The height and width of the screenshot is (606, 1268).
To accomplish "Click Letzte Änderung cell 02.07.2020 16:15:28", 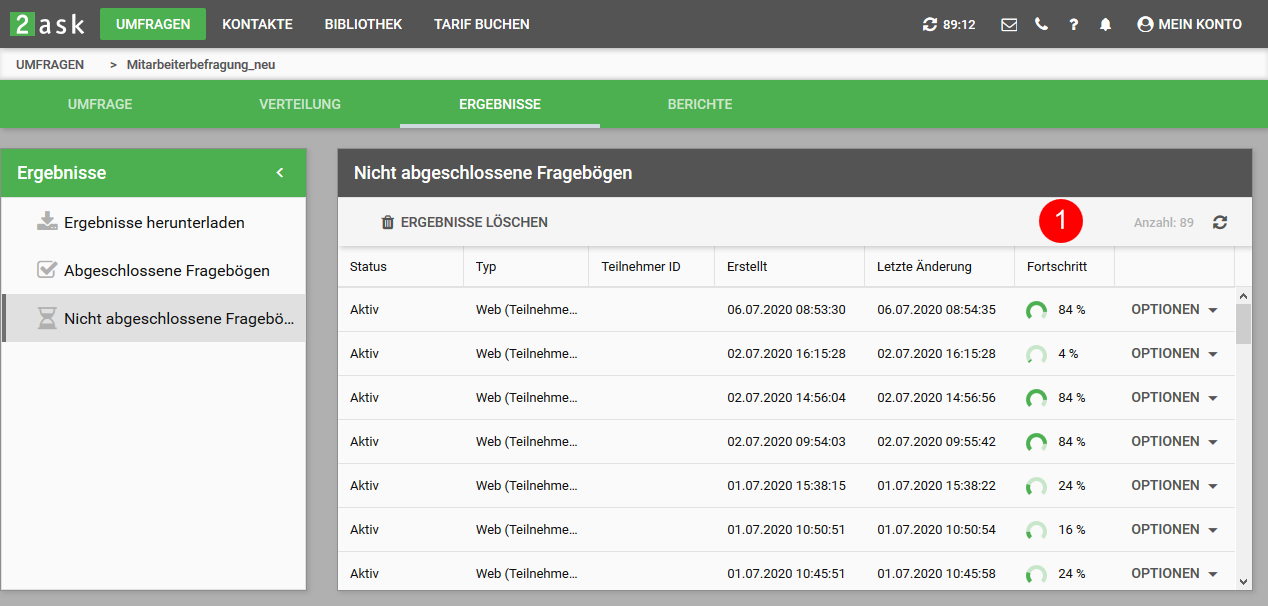I will coord(937,354).
